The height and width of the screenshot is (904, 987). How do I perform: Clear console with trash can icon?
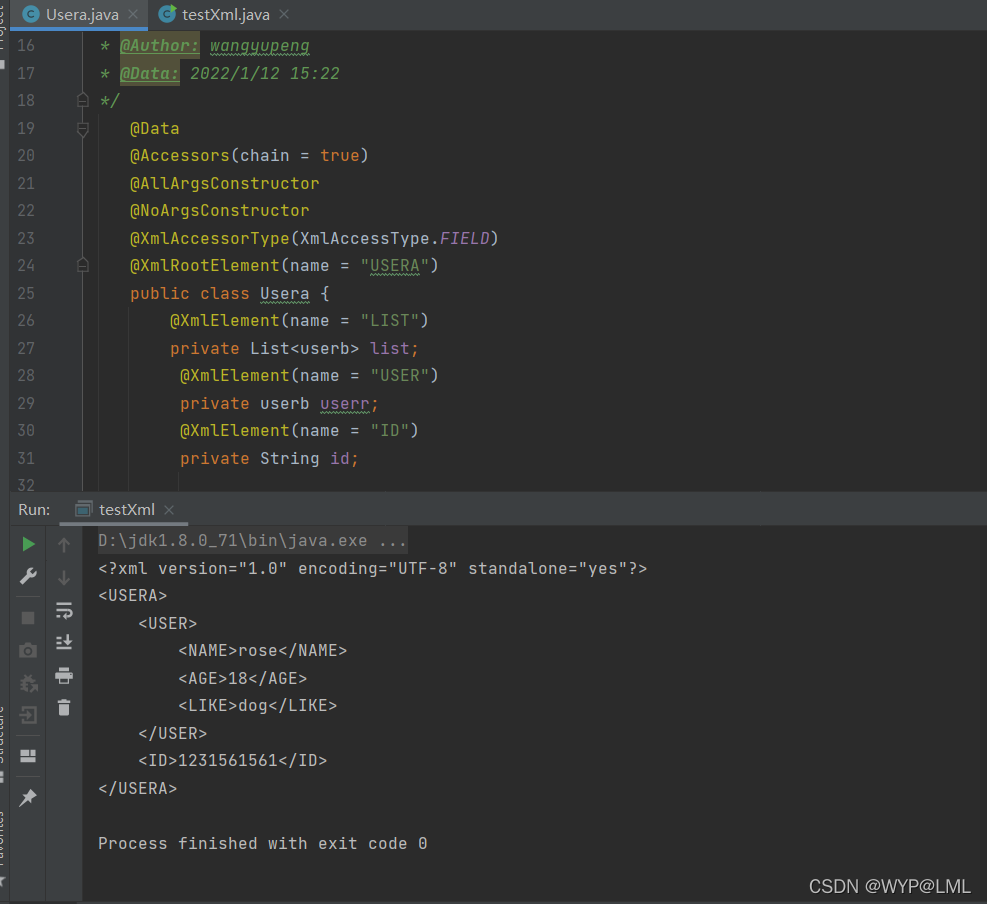click(x=64, y=708)
